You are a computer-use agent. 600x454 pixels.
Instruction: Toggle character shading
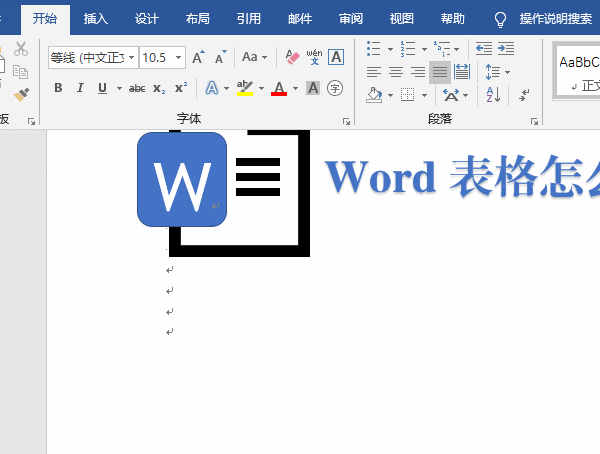[313, 88]
